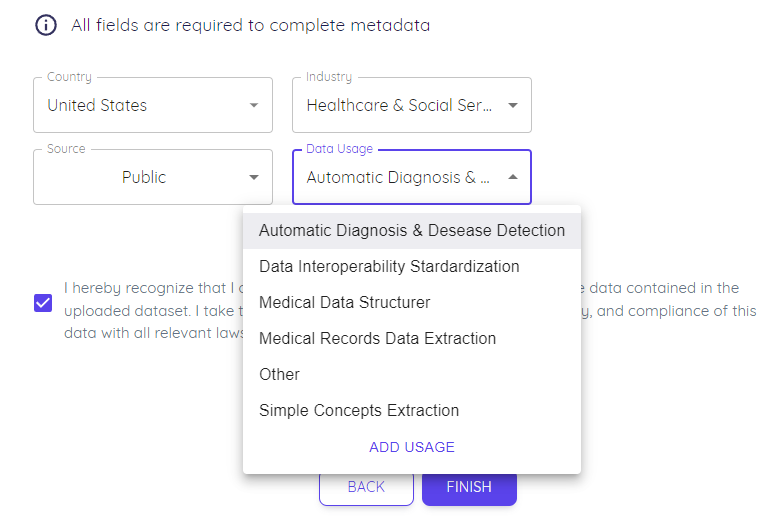Viewport: 773px width, 518px height.
Task: Click the FINISH button
Action: click(x=469, y=487)
